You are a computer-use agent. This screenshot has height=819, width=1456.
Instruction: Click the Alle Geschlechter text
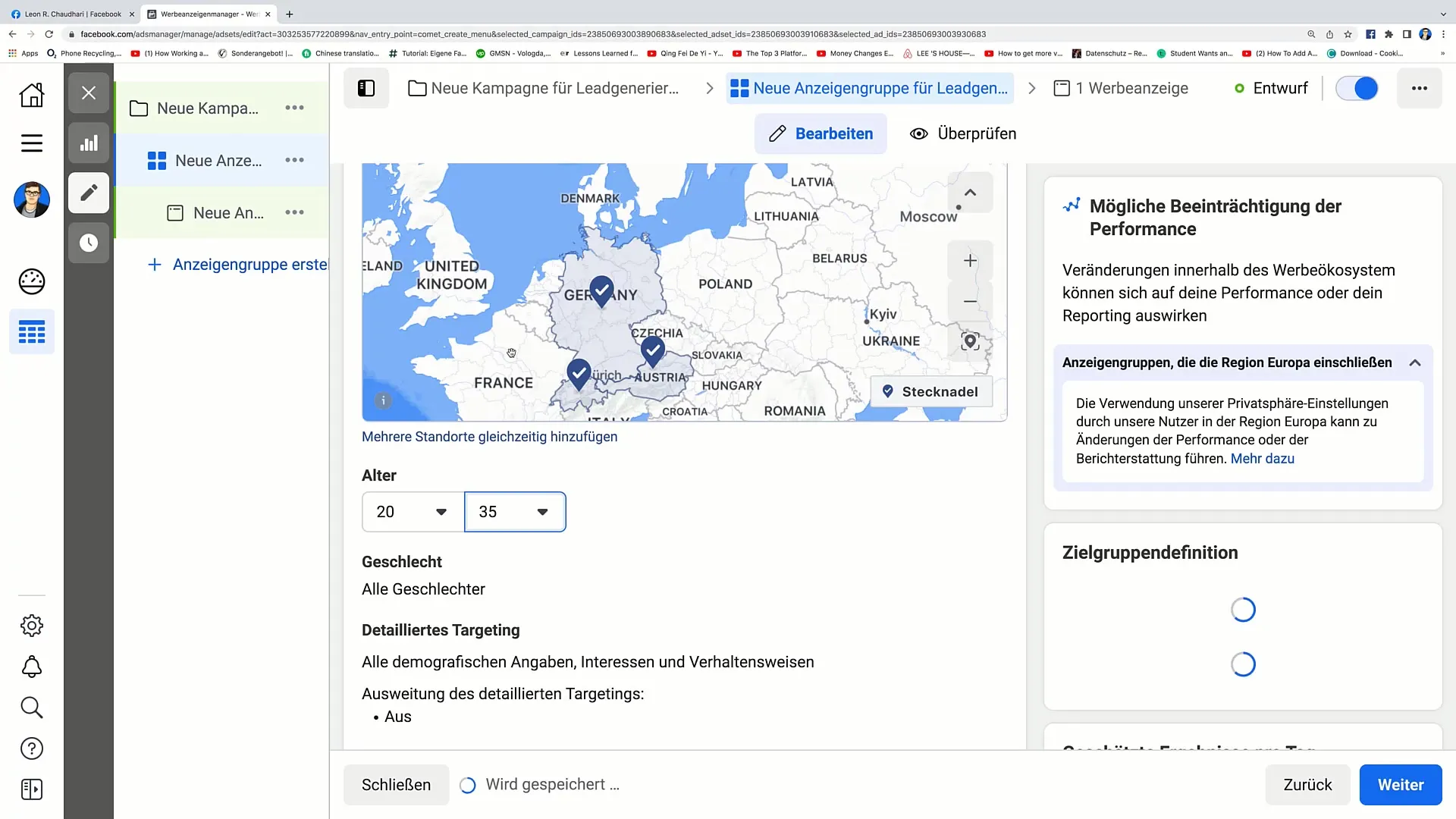tap(423, 589)
